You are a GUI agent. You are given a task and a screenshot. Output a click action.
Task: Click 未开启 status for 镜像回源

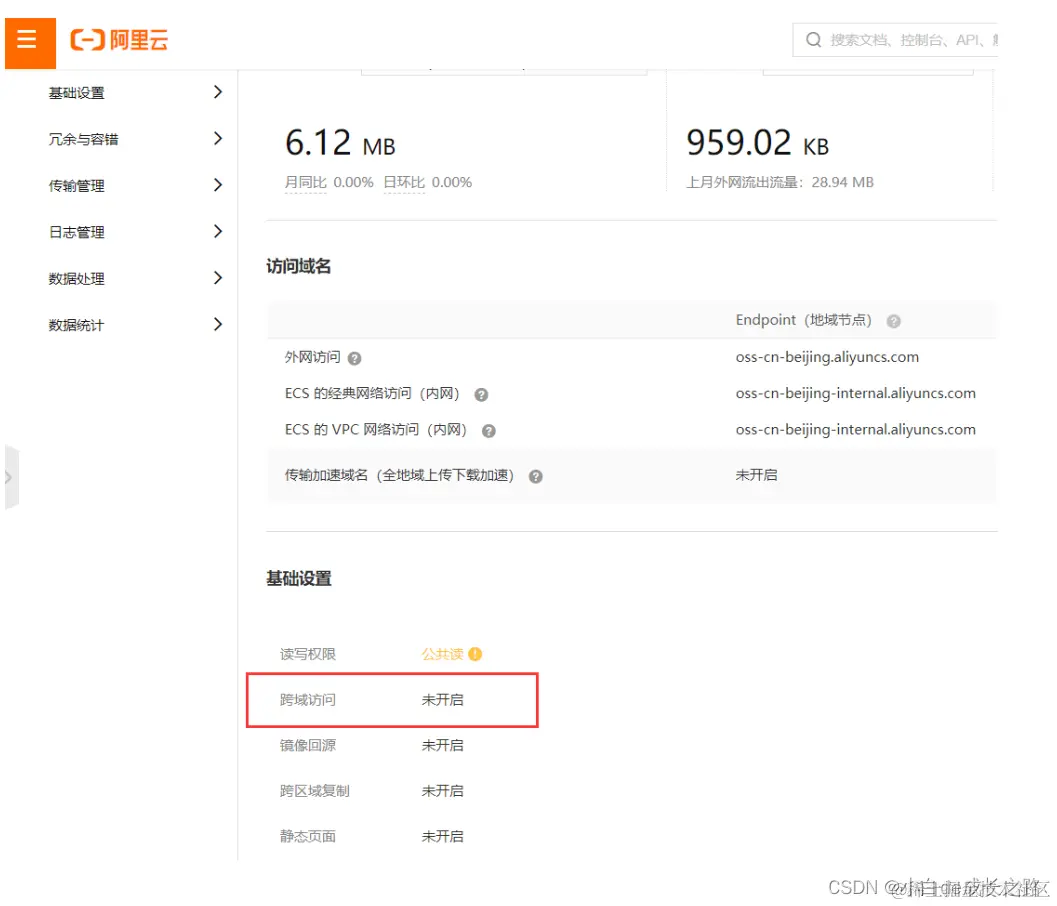coord(442,746)
